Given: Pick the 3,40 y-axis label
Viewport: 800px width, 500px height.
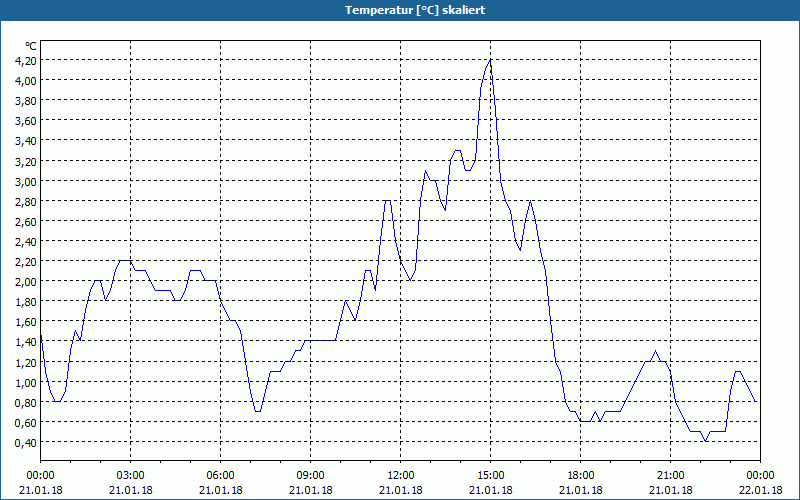Looking at the screenshot, I should pyautogui.click(x=26, y=141).
